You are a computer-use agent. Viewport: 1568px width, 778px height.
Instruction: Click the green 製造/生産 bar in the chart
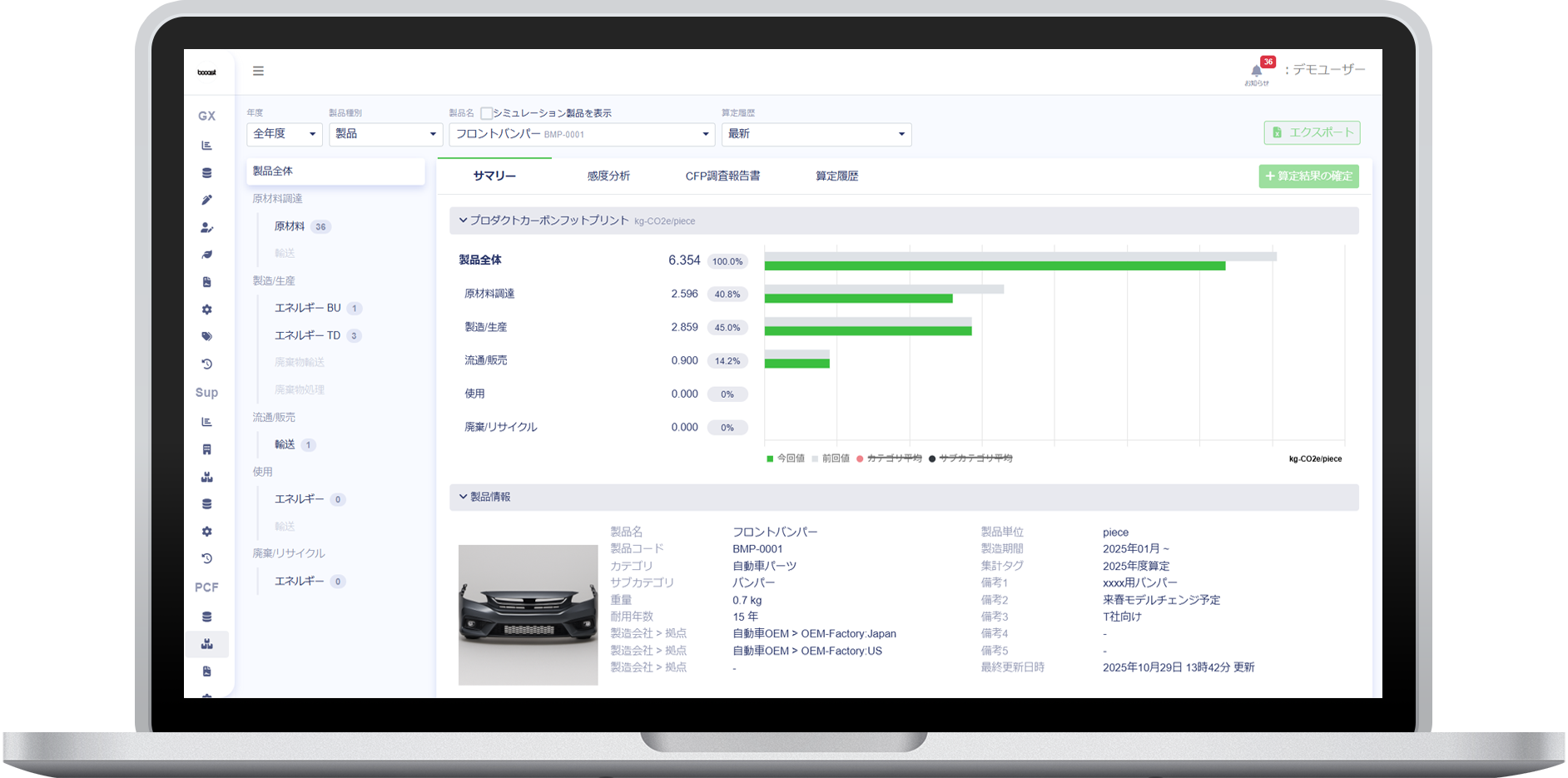tap(868, 331)
